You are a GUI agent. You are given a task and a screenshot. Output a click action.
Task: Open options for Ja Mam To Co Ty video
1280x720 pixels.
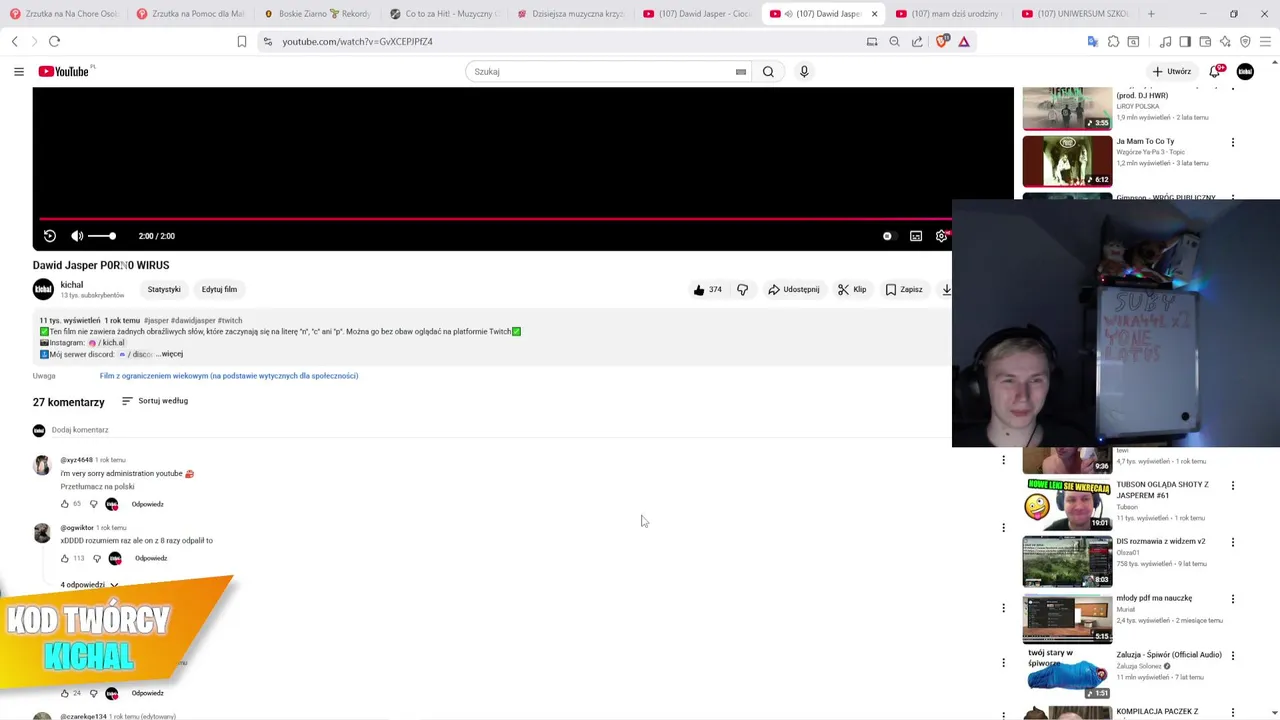pyautogui.click(x=1232, y=142)
